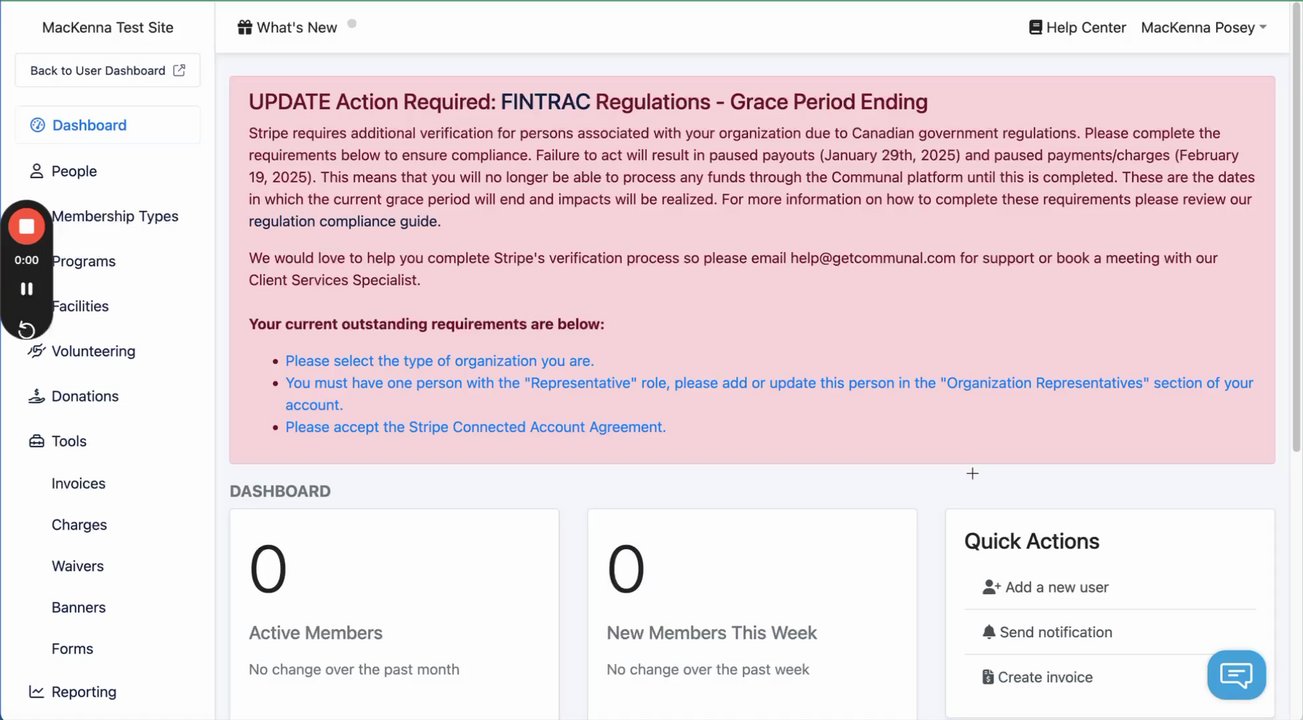Click Please accept the Stripe Connected Account Agreement
Viewport: 1303px width, 720px height.
(x=475, y=427)
